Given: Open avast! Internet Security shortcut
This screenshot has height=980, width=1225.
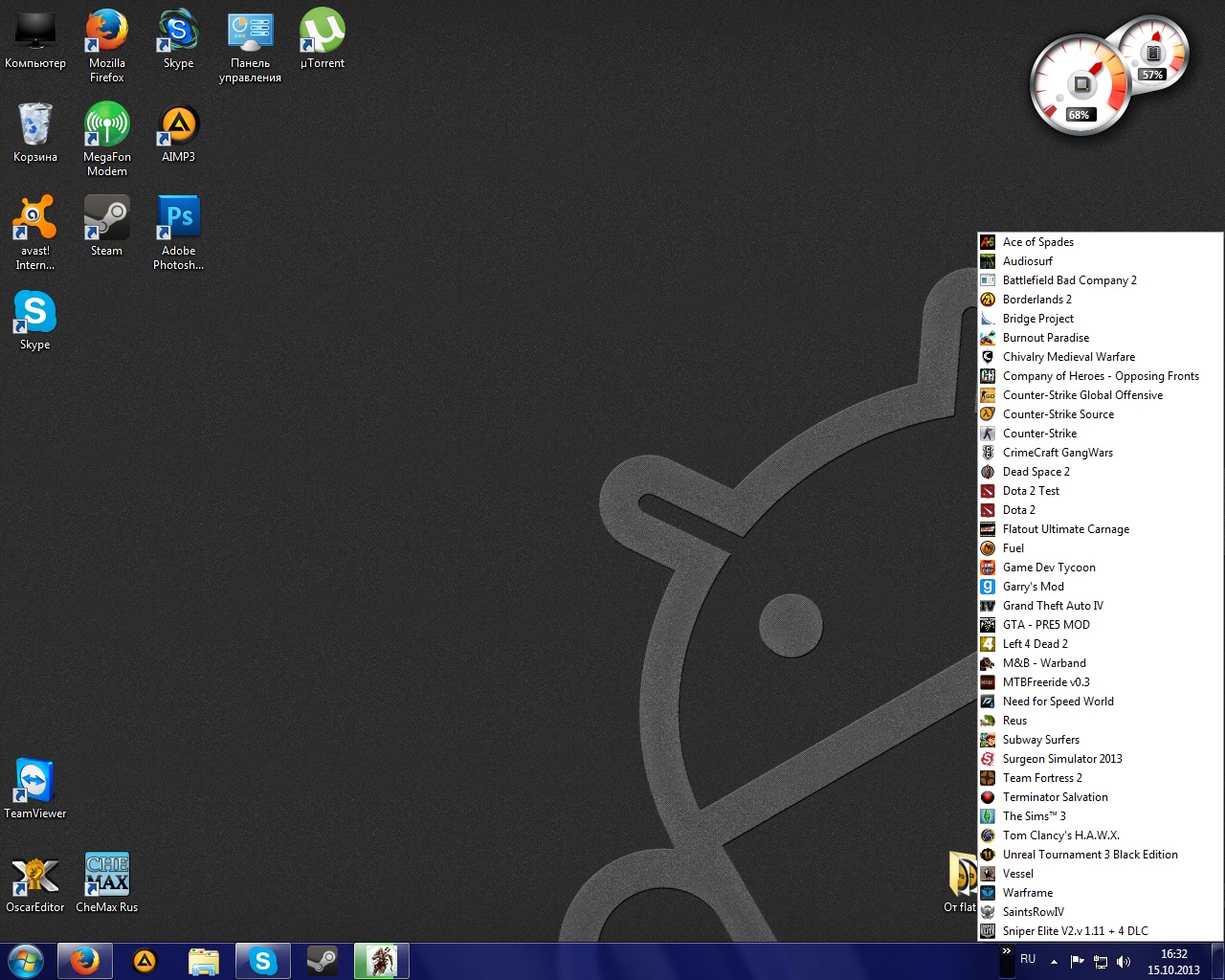Looking at the screenshot, I should 35,234.
